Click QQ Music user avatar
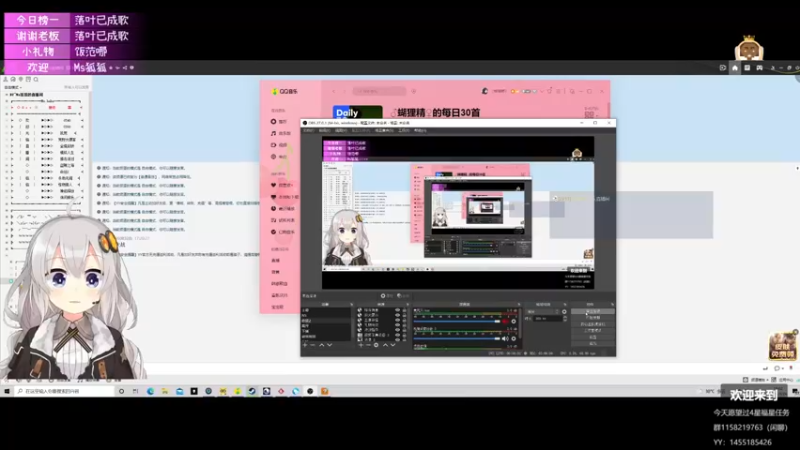 click(485, 91)
